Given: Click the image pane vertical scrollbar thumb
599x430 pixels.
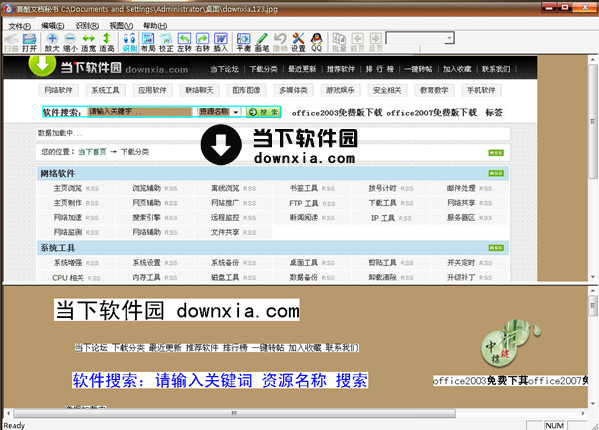Looking at the screenshot, I should pyautogui.click(x=593, y=121).
